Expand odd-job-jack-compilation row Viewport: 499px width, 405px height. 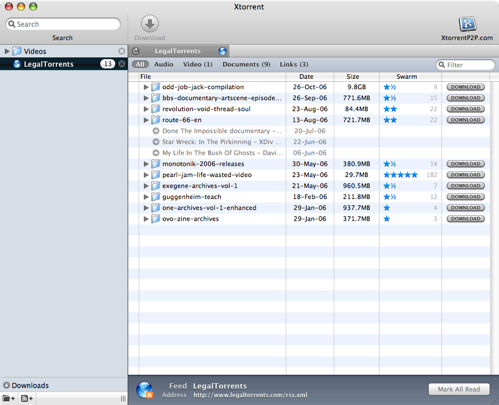pyautogui.click(x=146, y=87)
